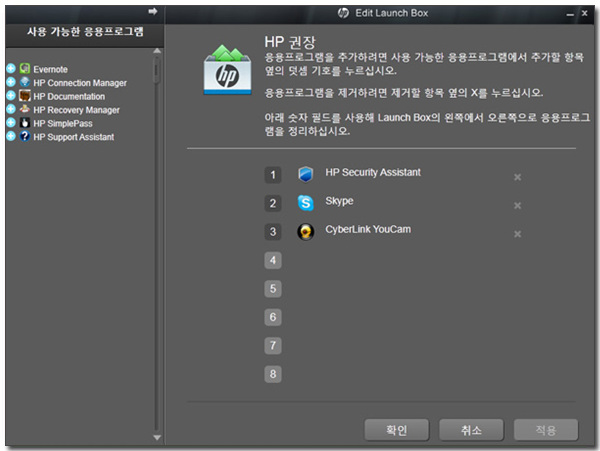The width and height of the screenshot is (600, 451).
Task: Add HP Support Assistant with plus icon
Action: coord(11,136)
